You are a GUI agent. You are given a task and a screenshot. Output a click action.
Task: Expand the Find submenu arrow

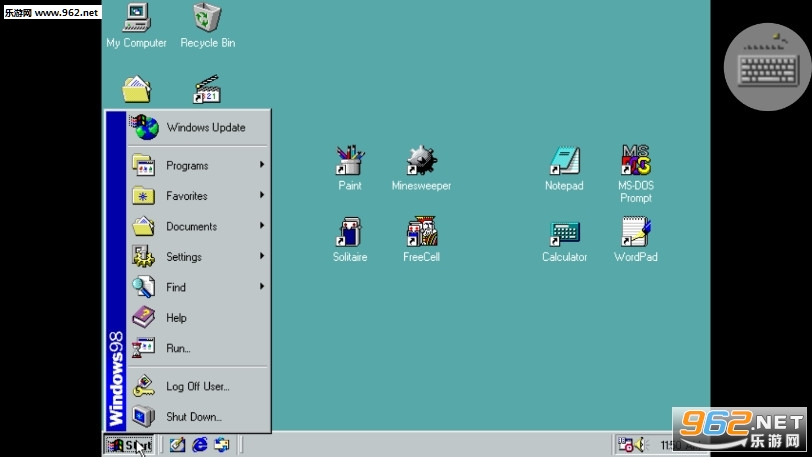pos(262,287)
